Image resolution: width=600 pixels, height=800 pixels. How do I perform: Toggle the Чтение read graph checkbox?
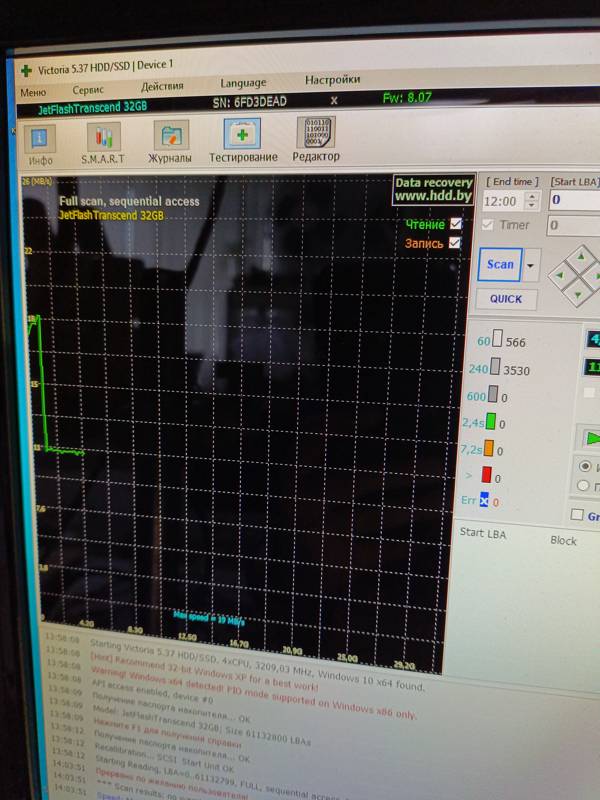click(x=457, y=223)
